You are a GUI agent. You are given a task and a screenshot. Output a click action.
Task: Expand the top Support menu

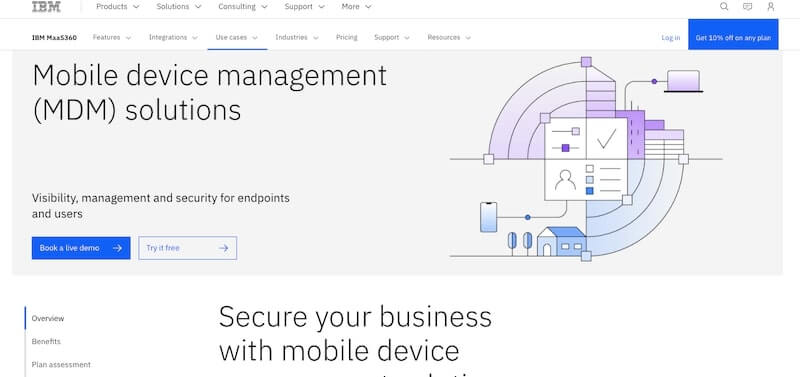[x=305, y=7]
